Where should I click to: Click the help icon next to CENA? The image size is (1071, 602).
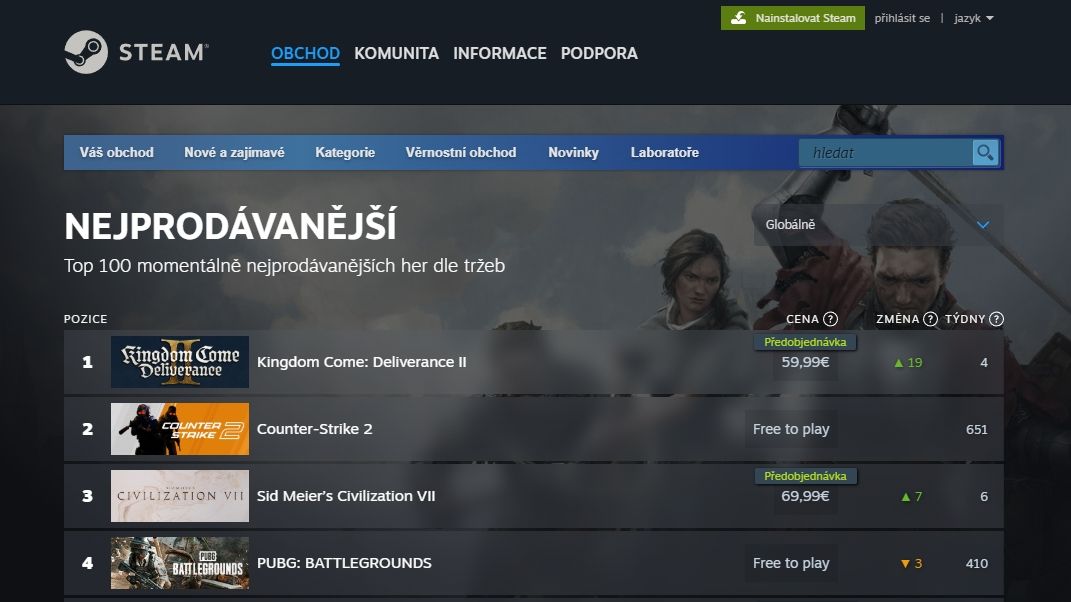pos(827,319)
